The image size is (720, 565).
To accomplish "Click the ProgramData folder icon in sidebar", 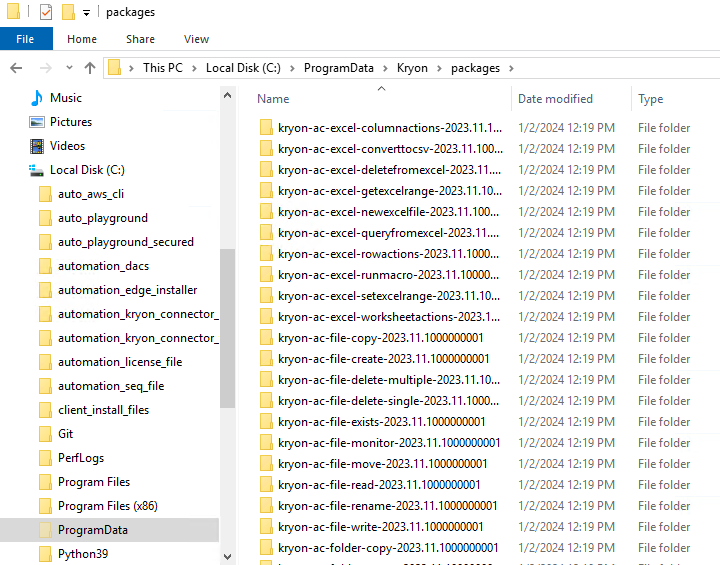I will click(45, 530).
